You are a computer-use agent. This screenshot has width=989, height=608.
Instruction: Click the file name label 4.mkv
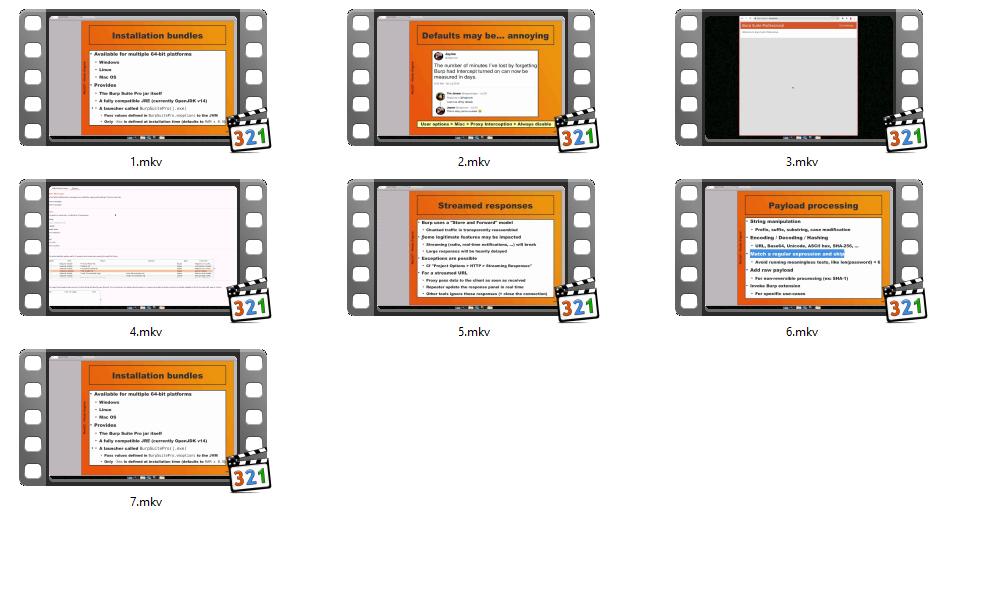[x=145, y=332]
